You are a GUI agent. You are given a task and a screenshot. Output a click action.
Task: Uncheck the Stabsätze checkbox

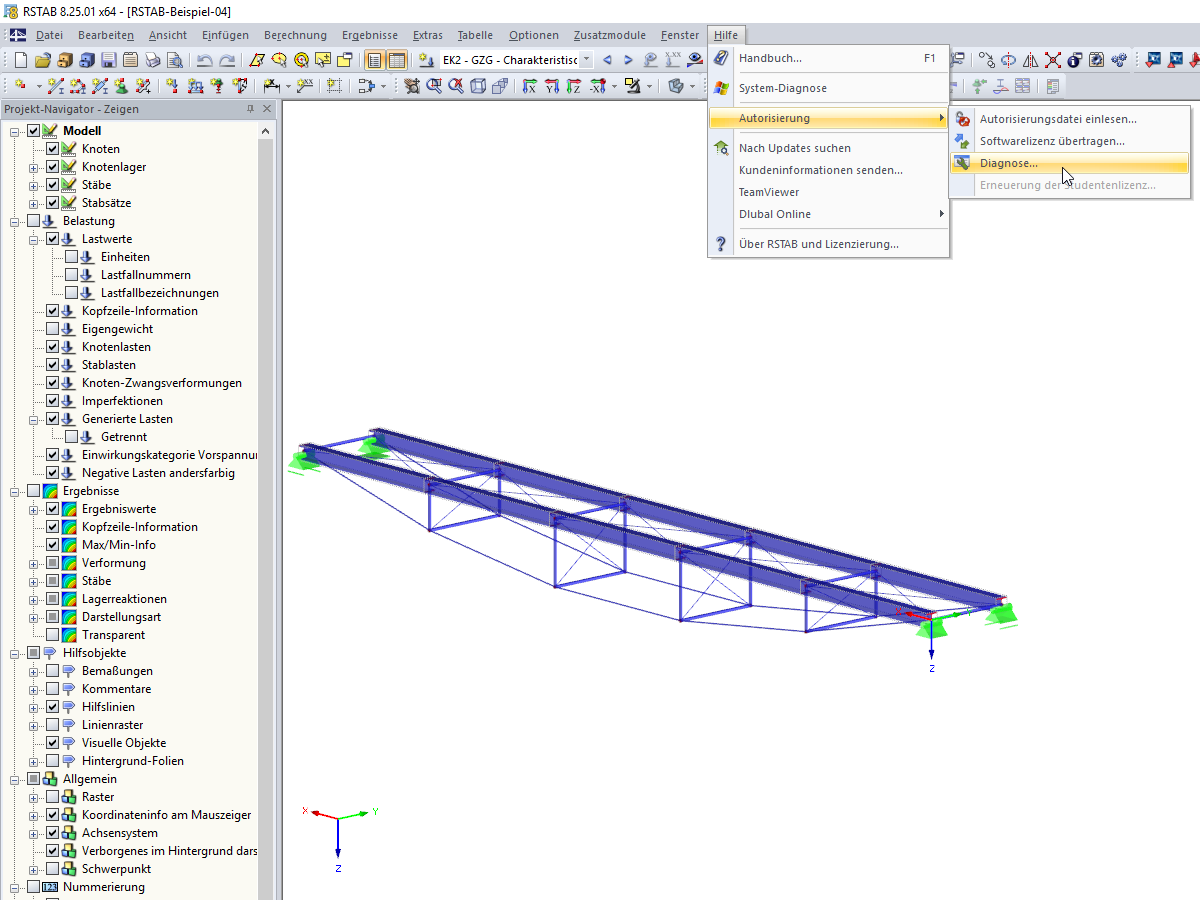coord(53,203)
